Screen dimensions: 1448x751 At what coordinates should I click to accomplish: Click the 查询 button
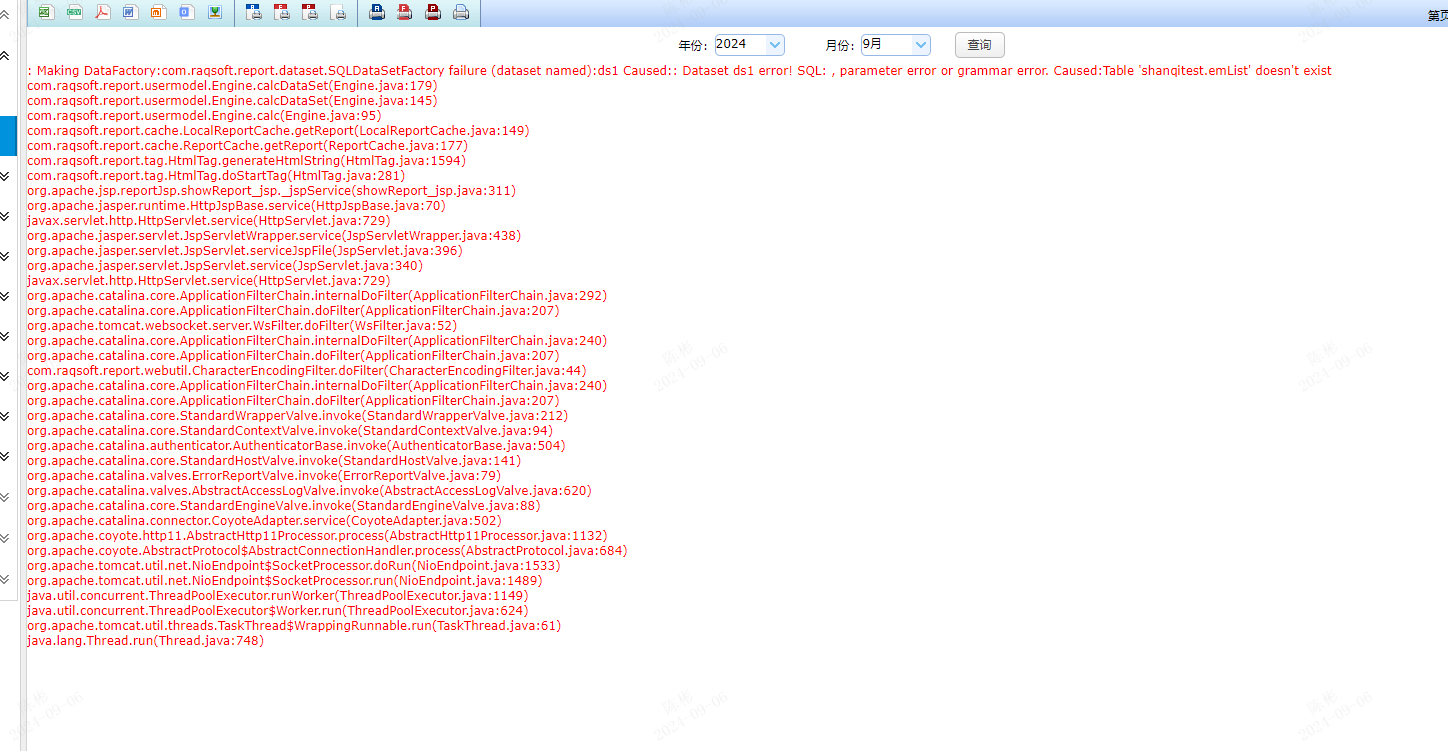pos(980,45)
